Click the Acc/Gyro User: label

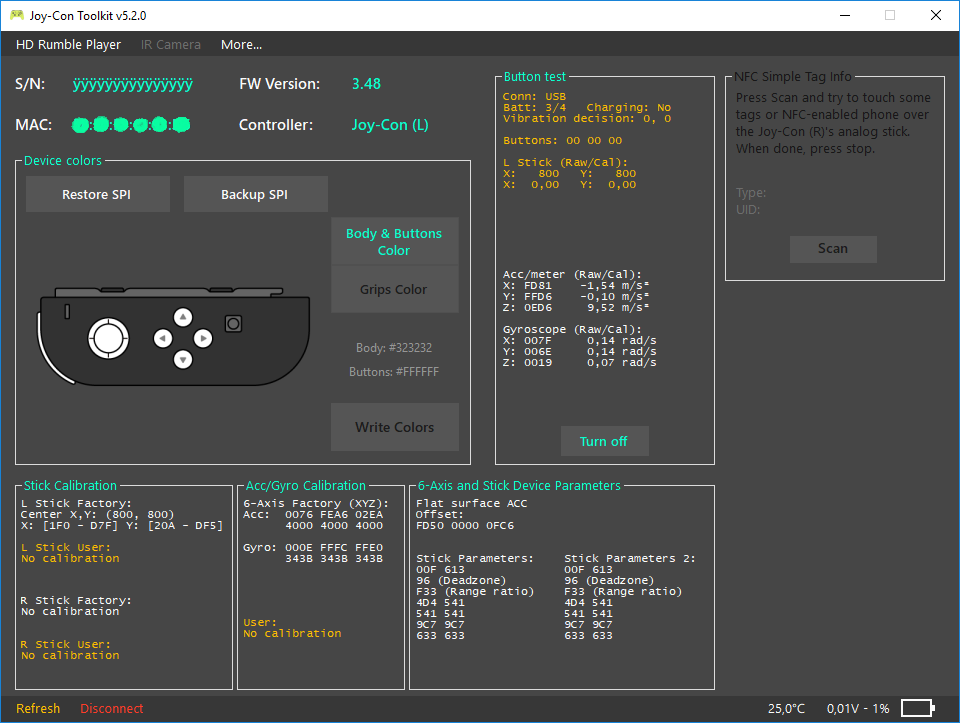tap(260, 622)
